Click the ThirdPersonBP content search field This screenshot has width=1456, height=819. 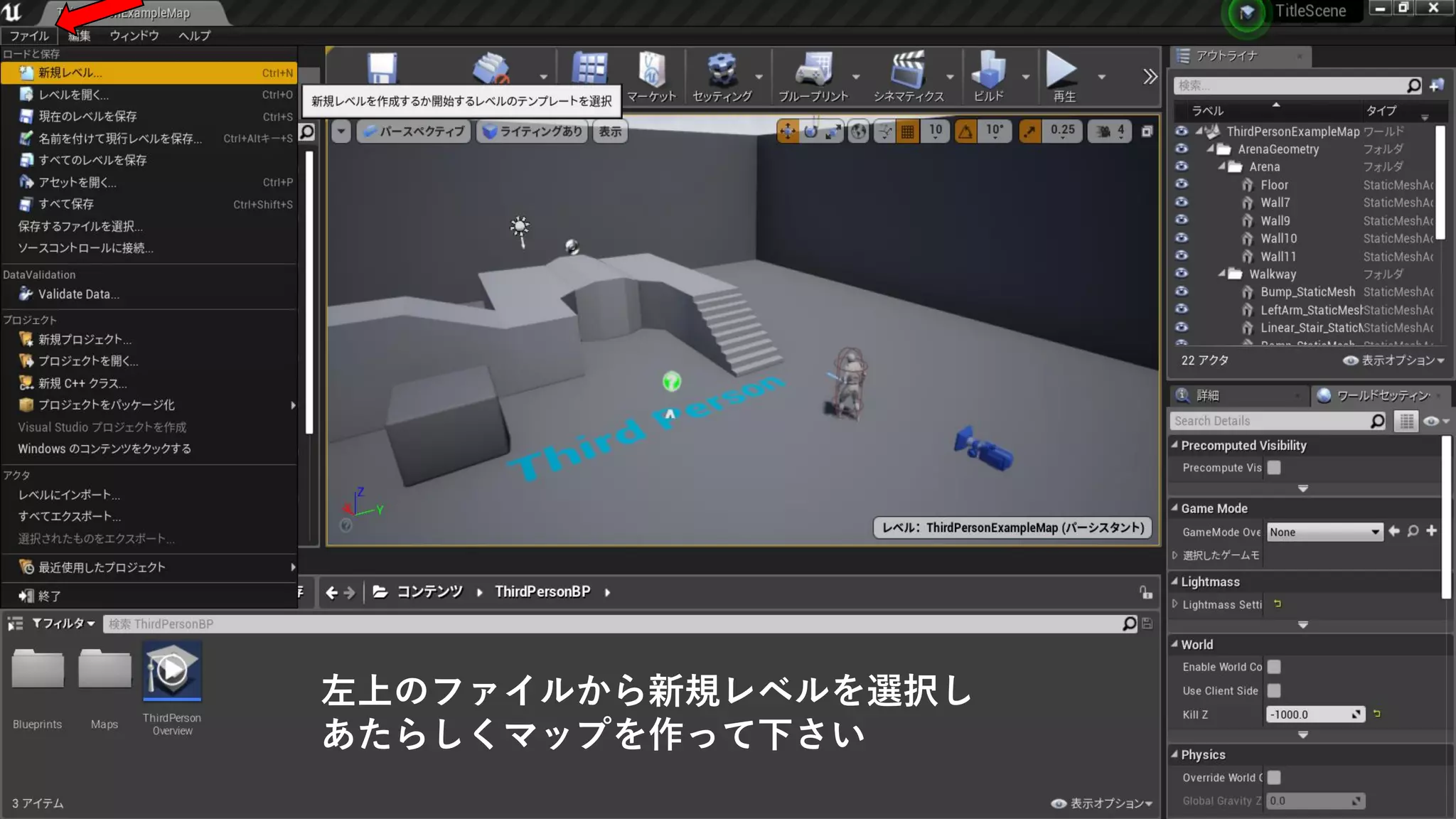pyautogui.click(x=611, y=623)
